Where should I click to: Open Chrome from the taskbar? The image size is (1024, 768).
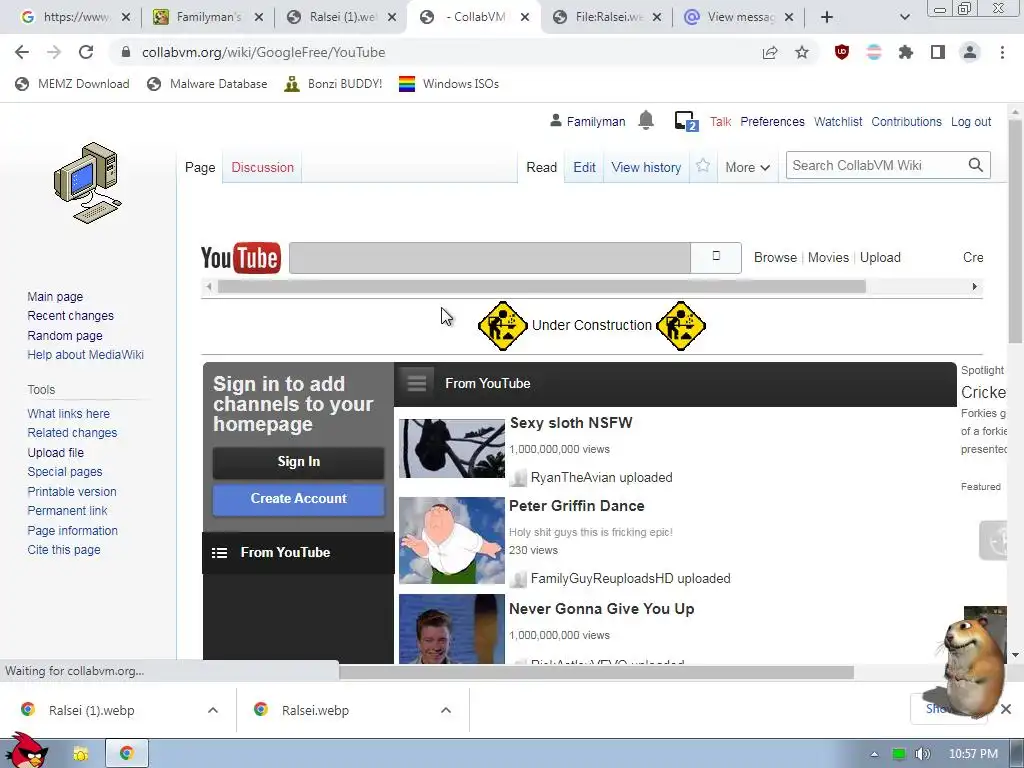pyautogui.click(x=127, y=753)
